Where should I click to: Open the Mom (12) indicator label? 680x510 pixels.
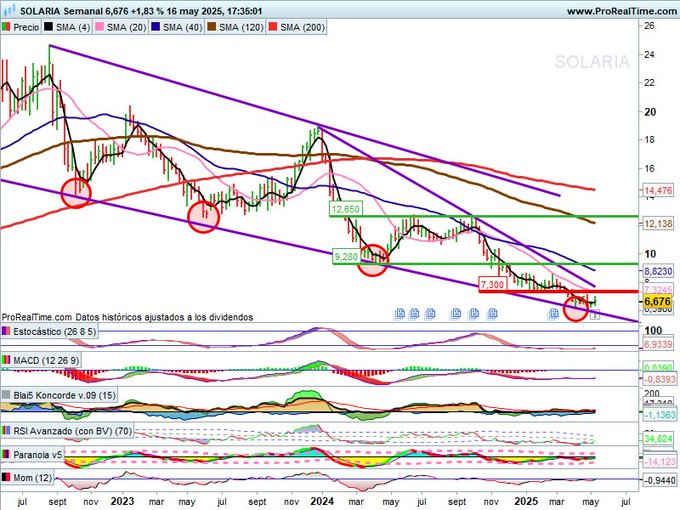click(x=27, y=478)
